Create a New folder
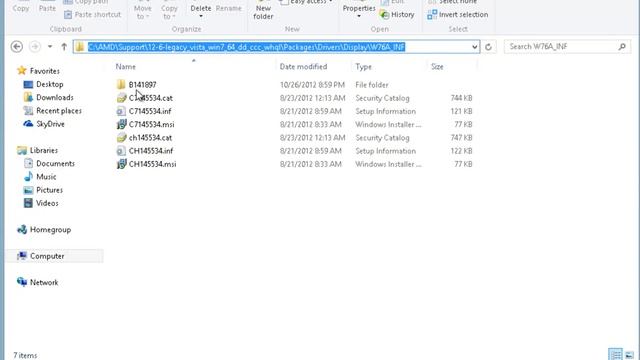This screenshot has height=360, width=640. tap(263, 12)
